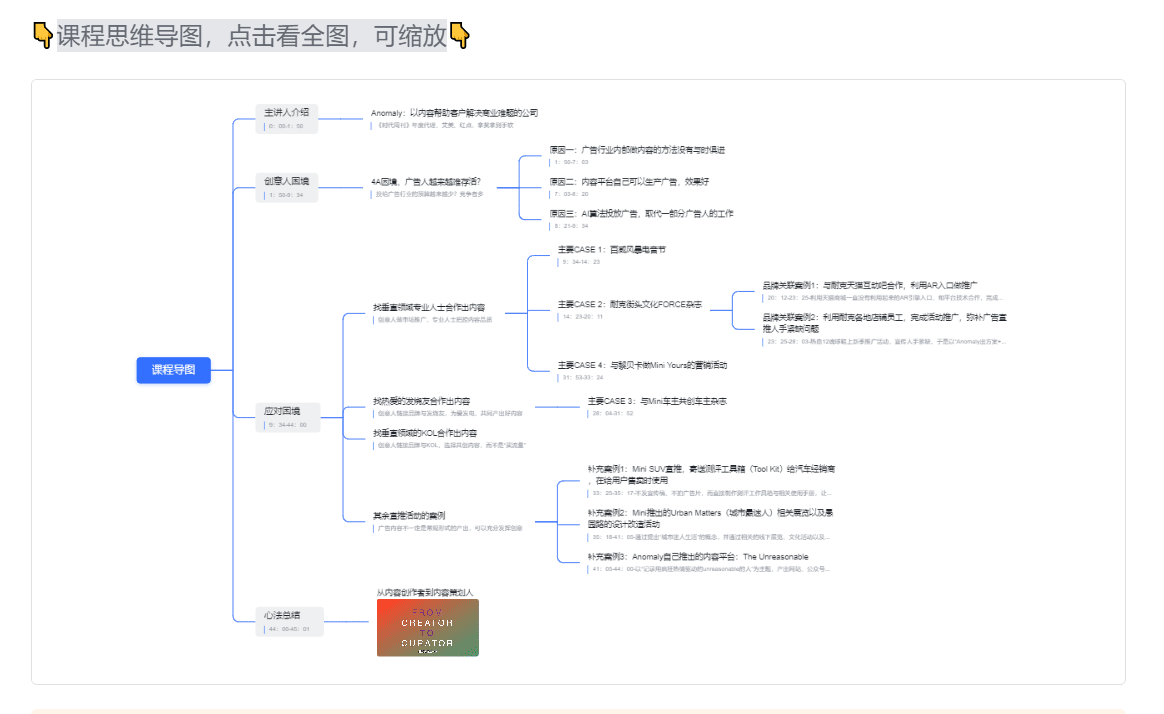This screenshot has height=714, width=1164.
Task: Click the 主要CASE 2 FORCE杂志 node
Action: [x=630, y=304]
